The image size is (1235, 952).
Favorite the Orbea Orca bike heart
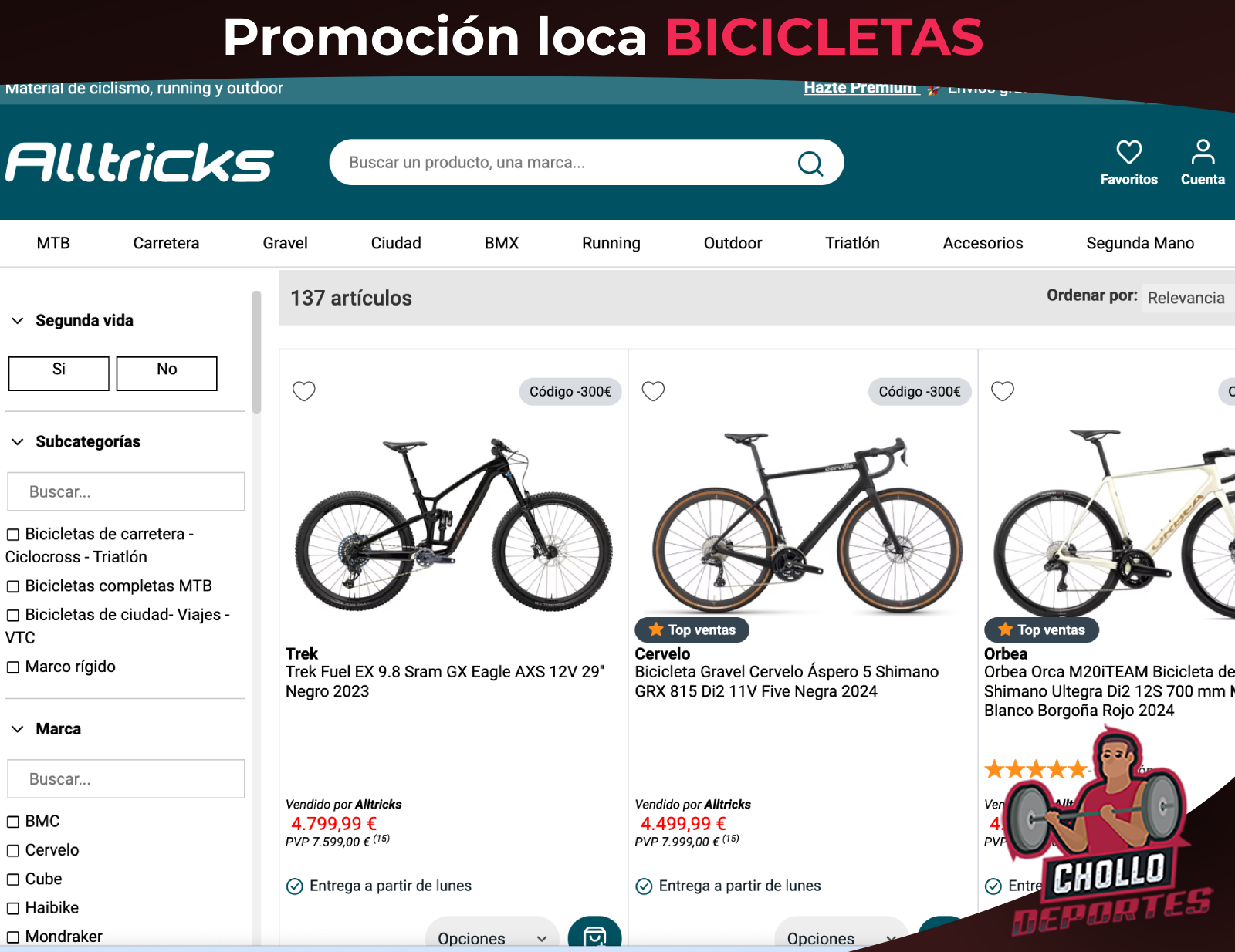[x=1003, y=391]
